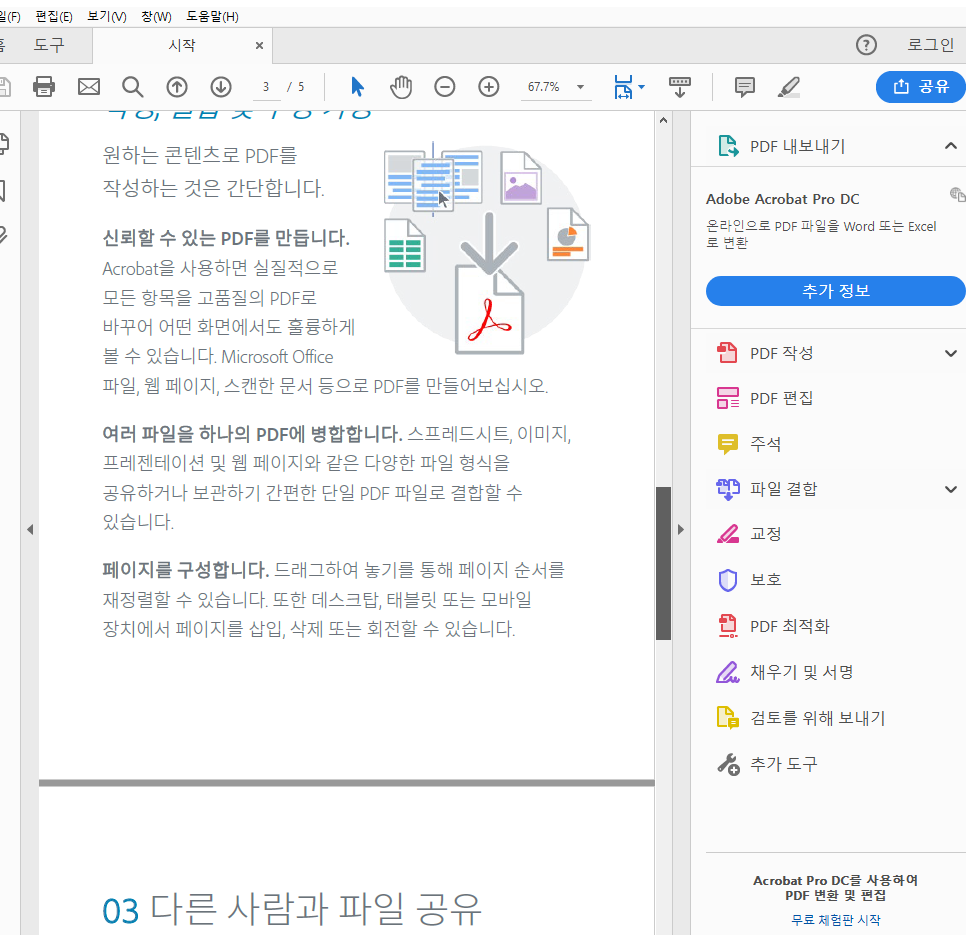Switch to 도구 tab
Viewport: 966px width, 935px height.
pos(49,45)
